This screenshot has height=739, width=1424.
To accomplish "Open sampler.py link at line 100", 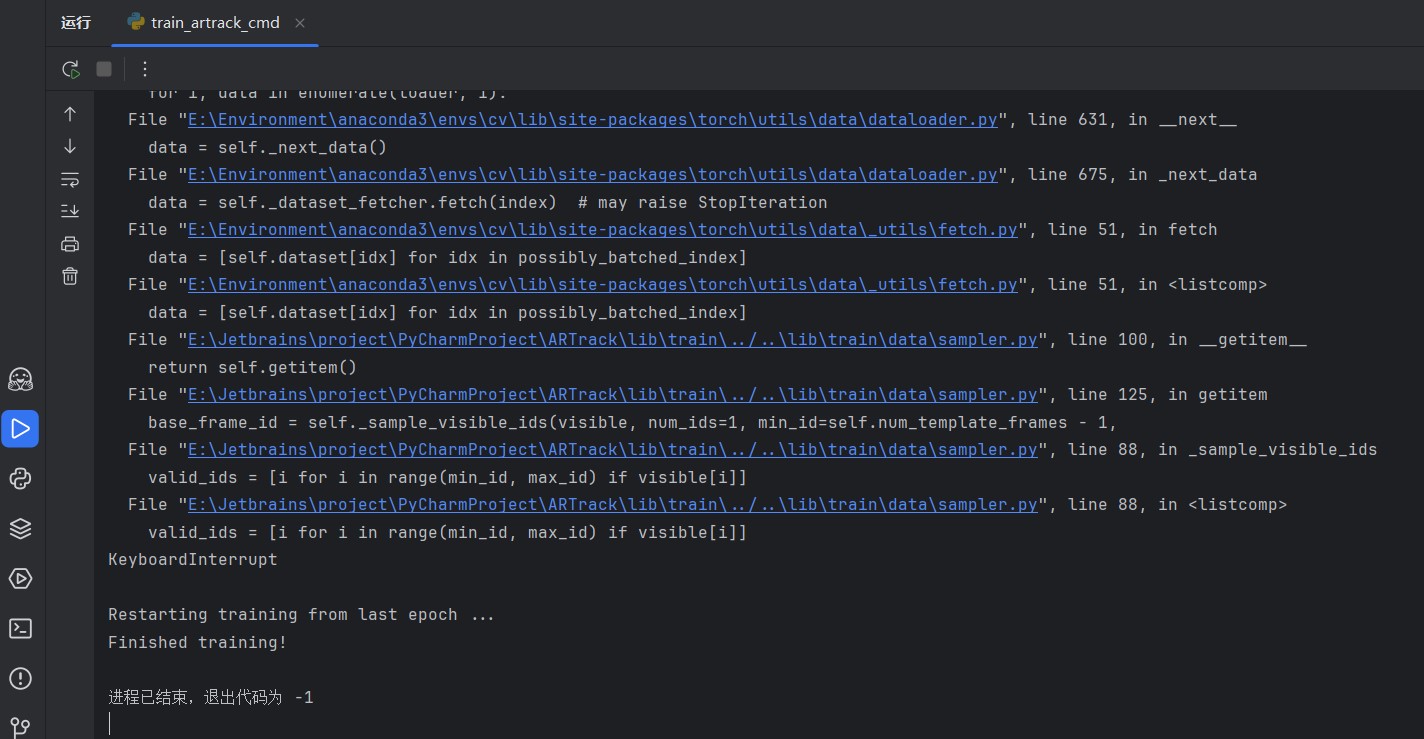I will tap(613, 340).
